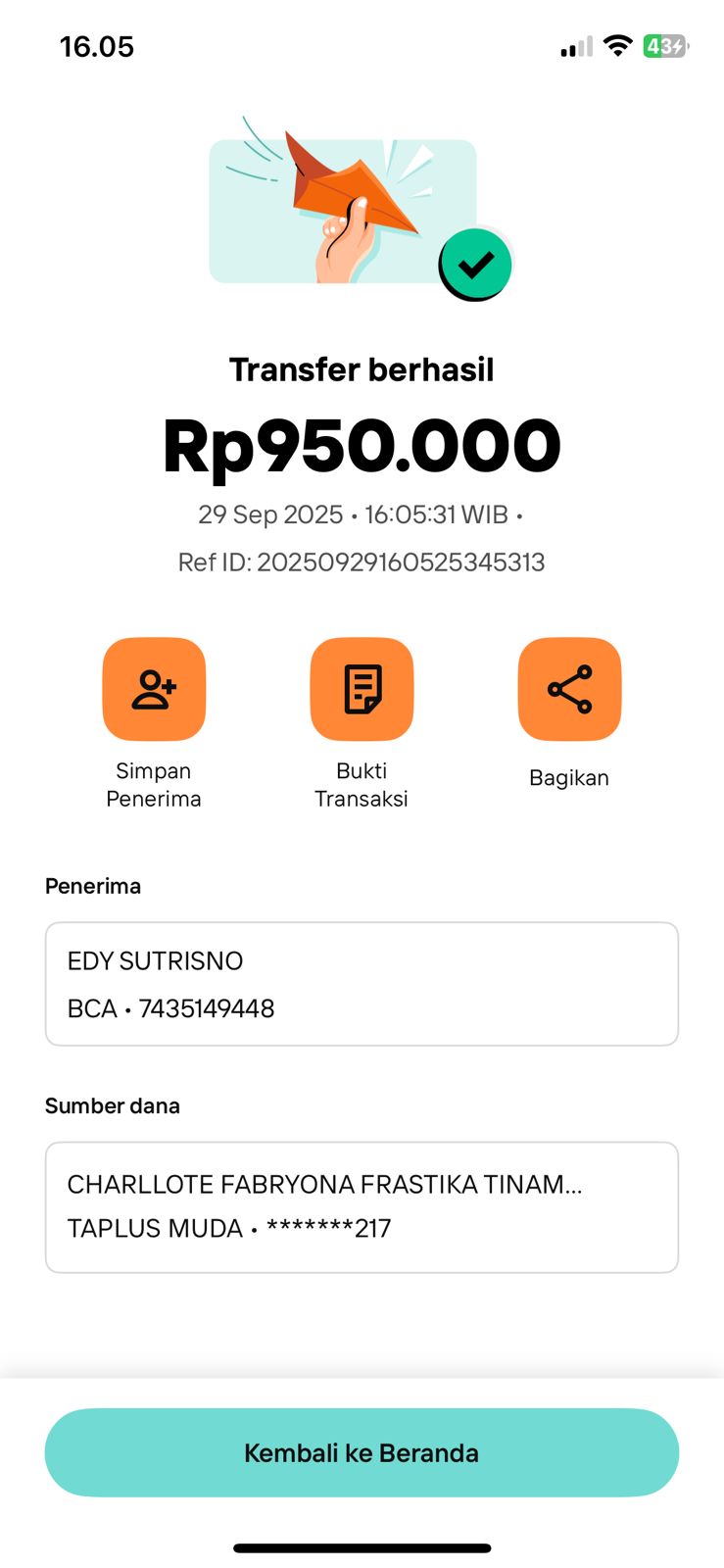The height and width of the screenshot is (1568, 724).
Task: Tap the cellular signal bars
Action: click(x=576, y=47)
